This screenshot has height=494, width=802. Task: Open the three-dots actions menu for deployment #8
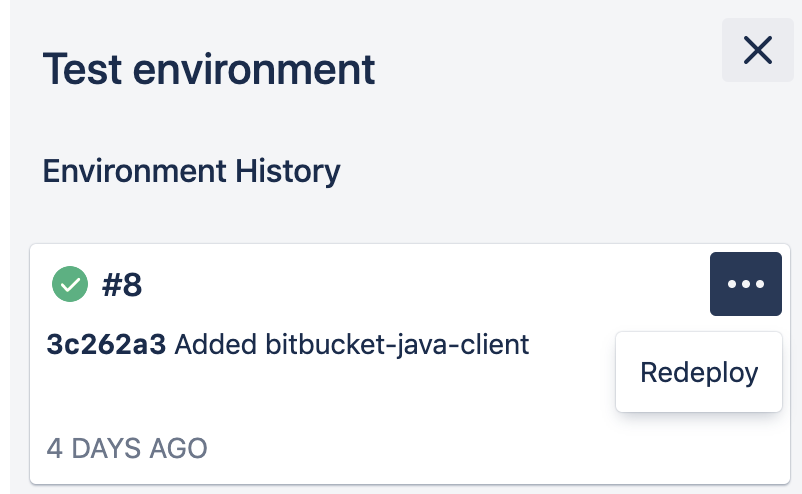click(745, 284)
